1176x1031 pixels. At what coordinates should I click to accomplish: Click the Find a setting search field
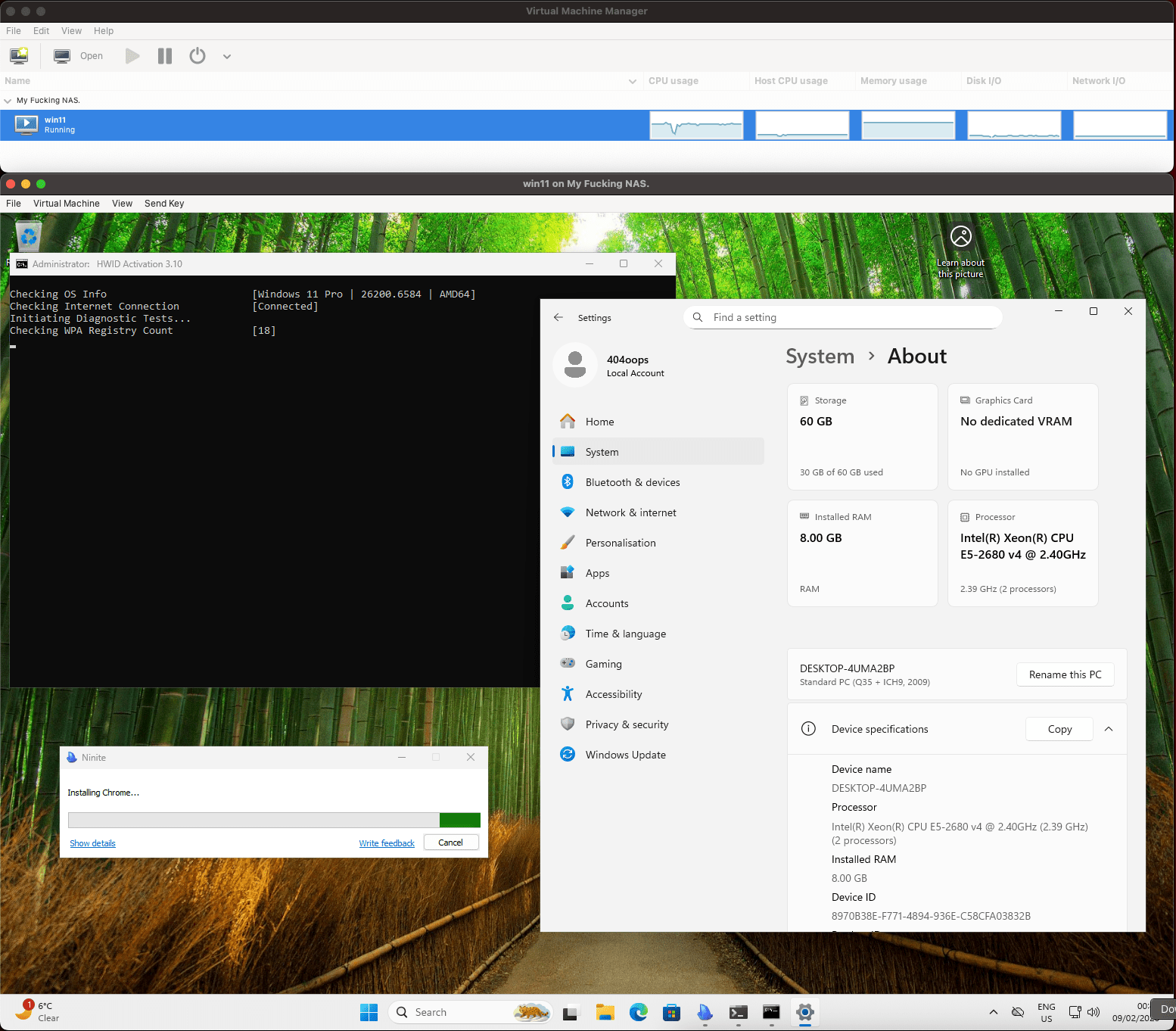[x=843, y=317]
